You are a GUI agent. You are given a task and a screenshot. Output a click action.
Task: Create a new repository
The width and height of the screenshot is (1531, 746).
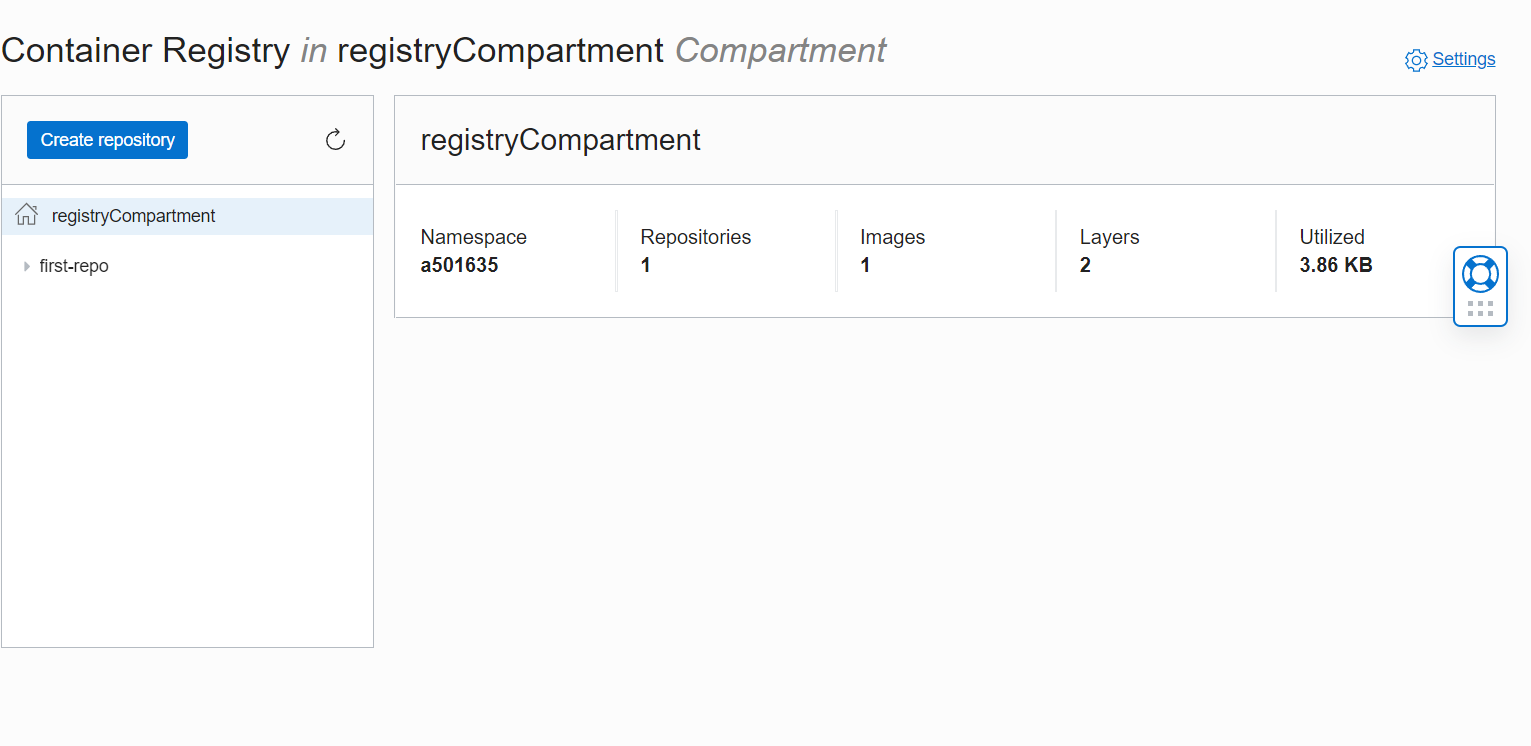coord(107,140)
